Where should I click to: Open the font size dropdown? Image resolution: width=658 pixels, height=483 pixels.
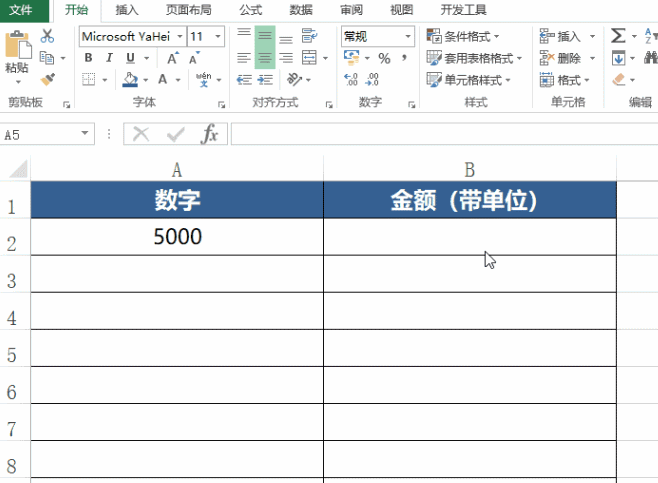[x=218, y=36]
